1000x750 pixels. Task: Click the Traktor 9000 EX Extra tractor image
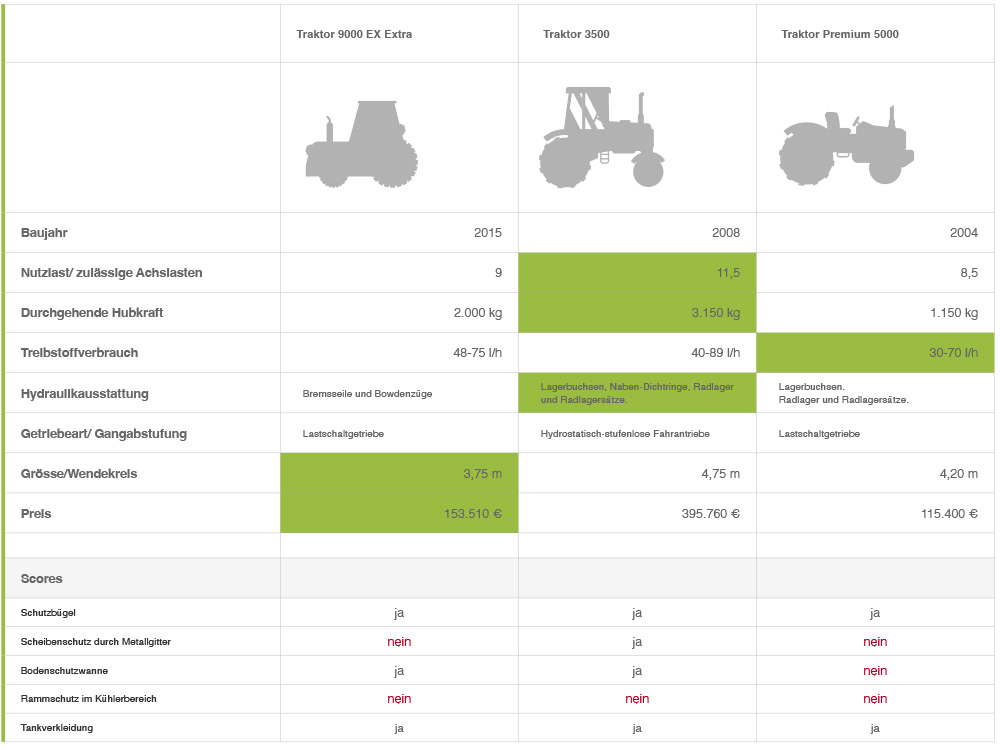point(361,143)
